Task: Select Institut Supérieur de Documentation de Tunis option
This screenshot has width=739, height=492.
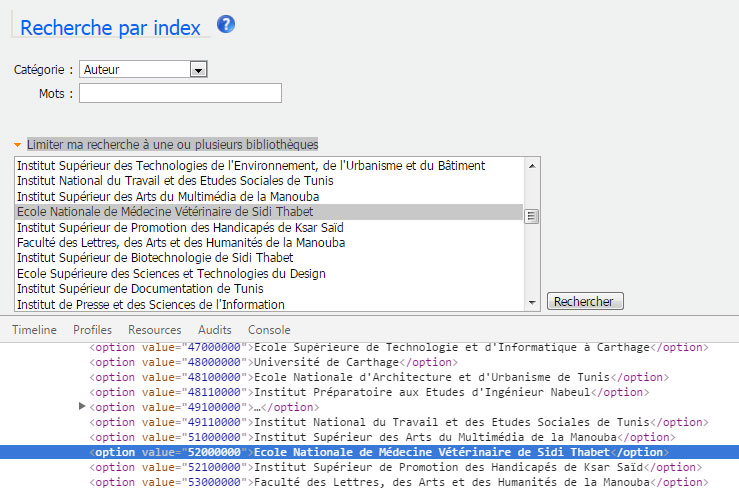Action: pos(269,288)
